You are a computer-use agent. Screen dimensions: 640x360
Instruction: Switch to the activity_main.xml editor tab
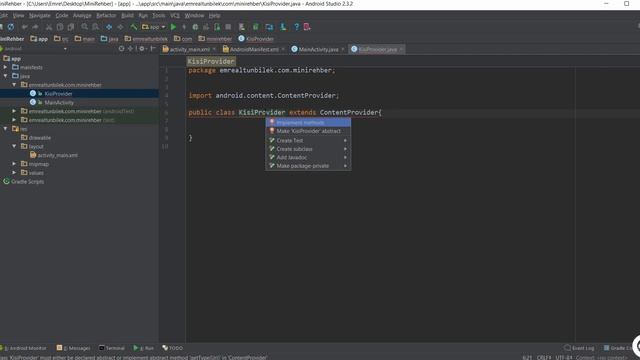[189, 49]
